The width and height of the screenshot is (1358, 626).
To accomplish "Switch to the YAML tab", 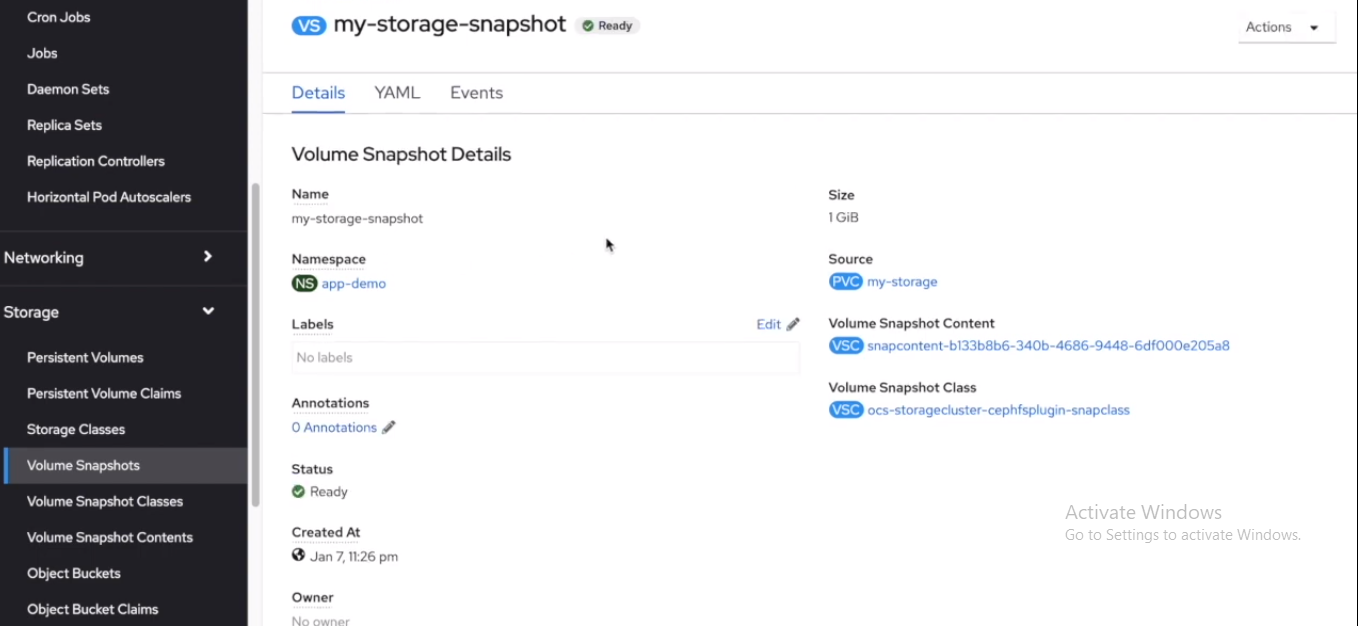I will click(397, 93).
